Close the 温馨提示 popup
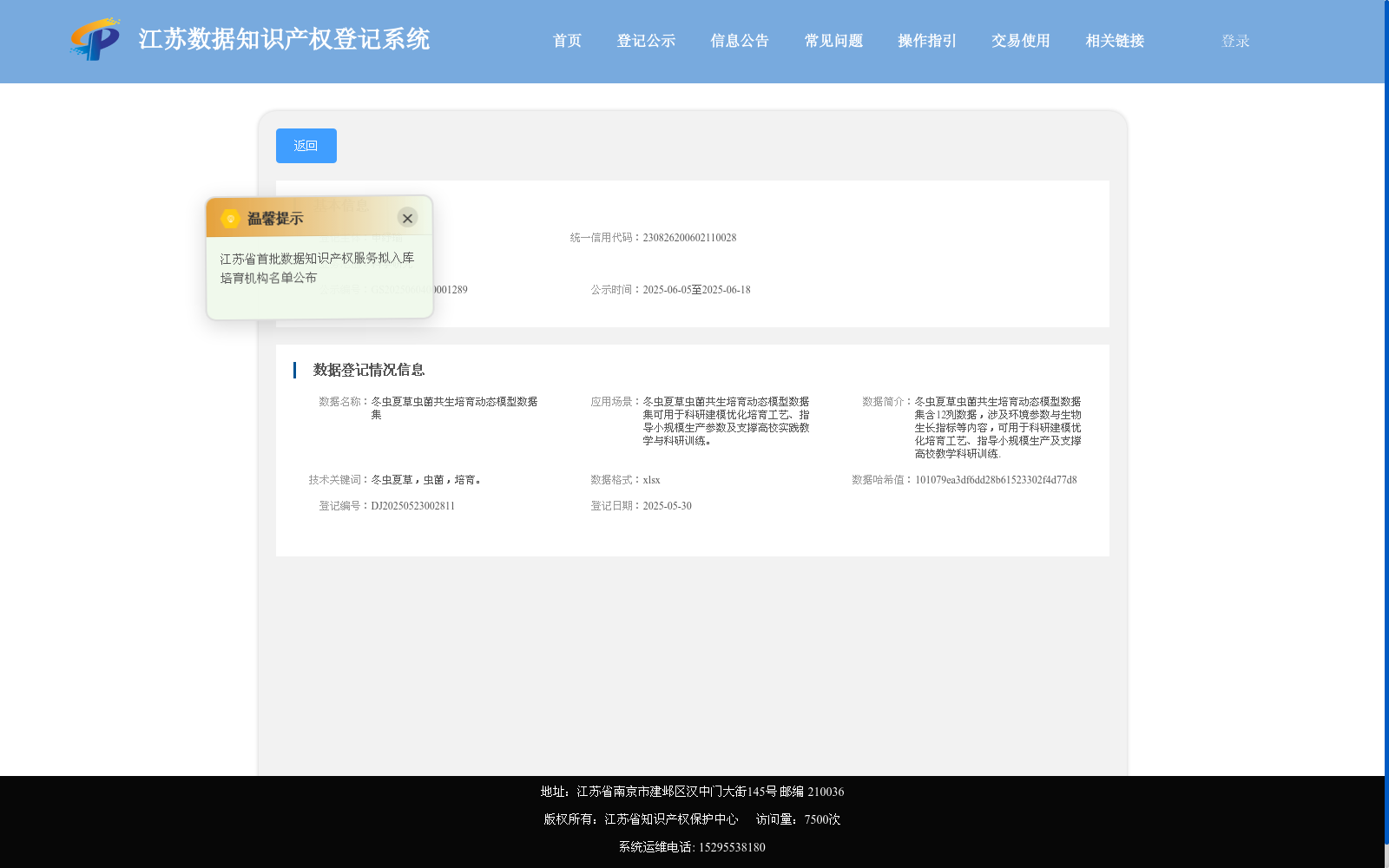The width and height of the screenshot is (1389, 868). click(407, 218)
